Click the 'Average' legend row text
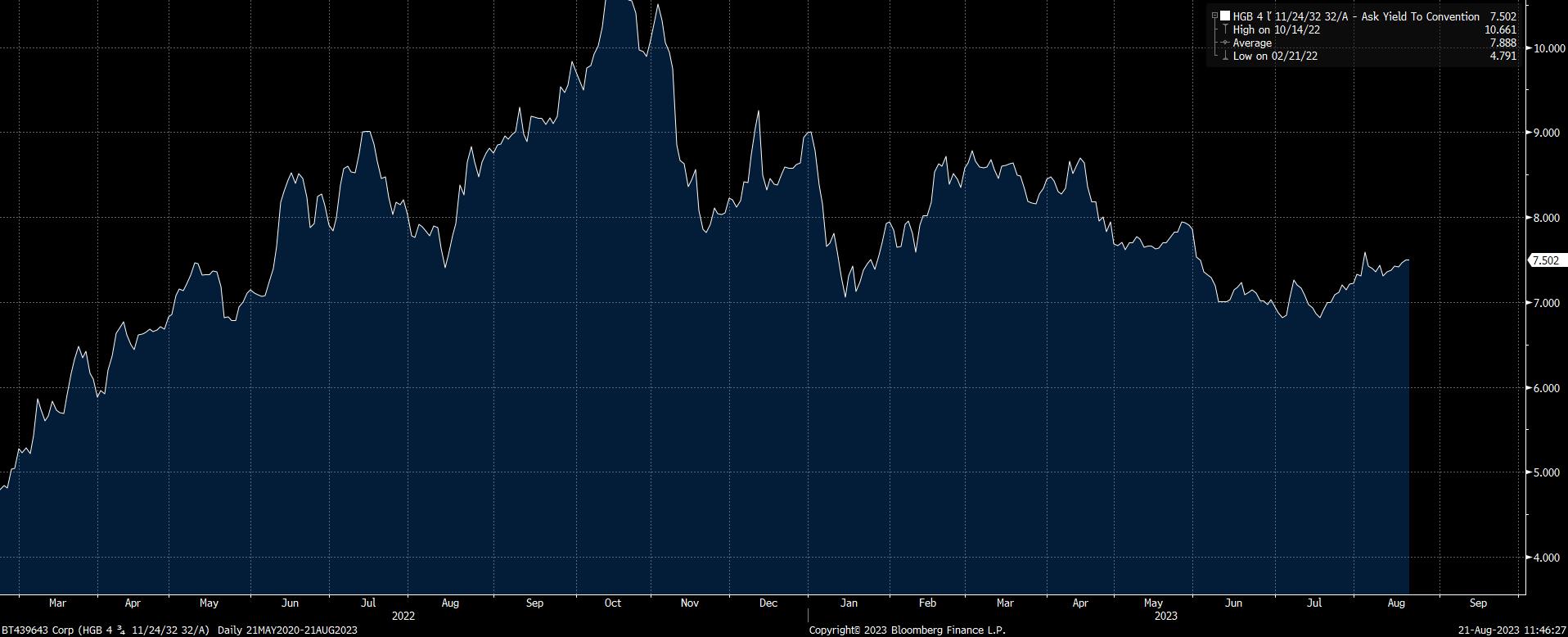 point(1252,43)
